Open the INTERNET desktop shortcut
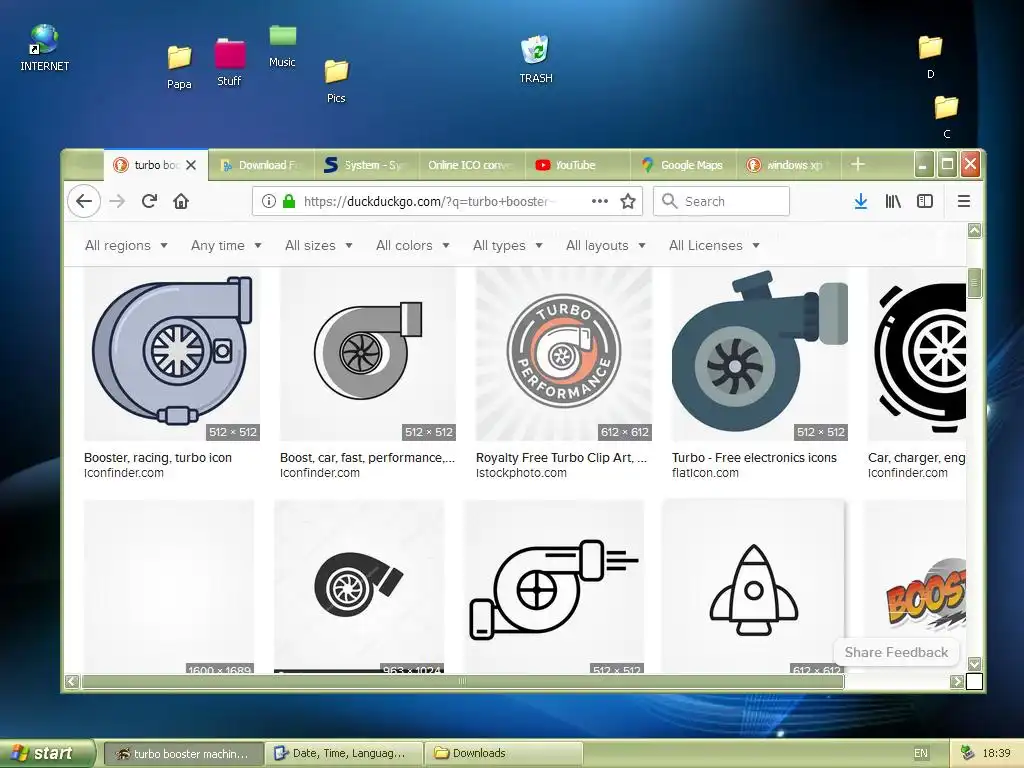 point(44,48)
